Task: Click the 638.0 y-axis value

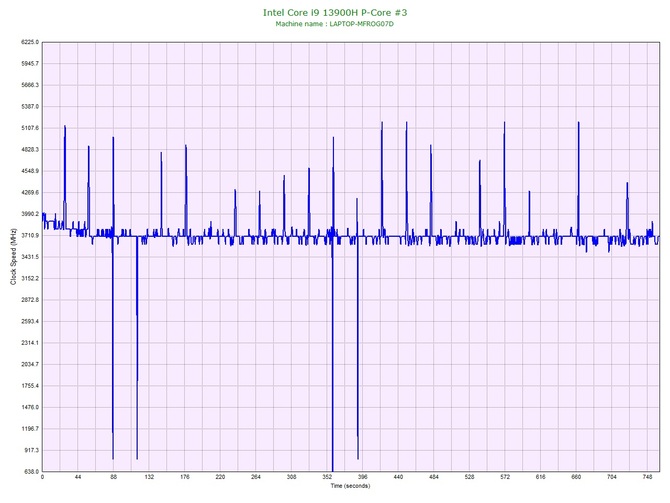Action: pyautogui.click(x=31, y=472)
